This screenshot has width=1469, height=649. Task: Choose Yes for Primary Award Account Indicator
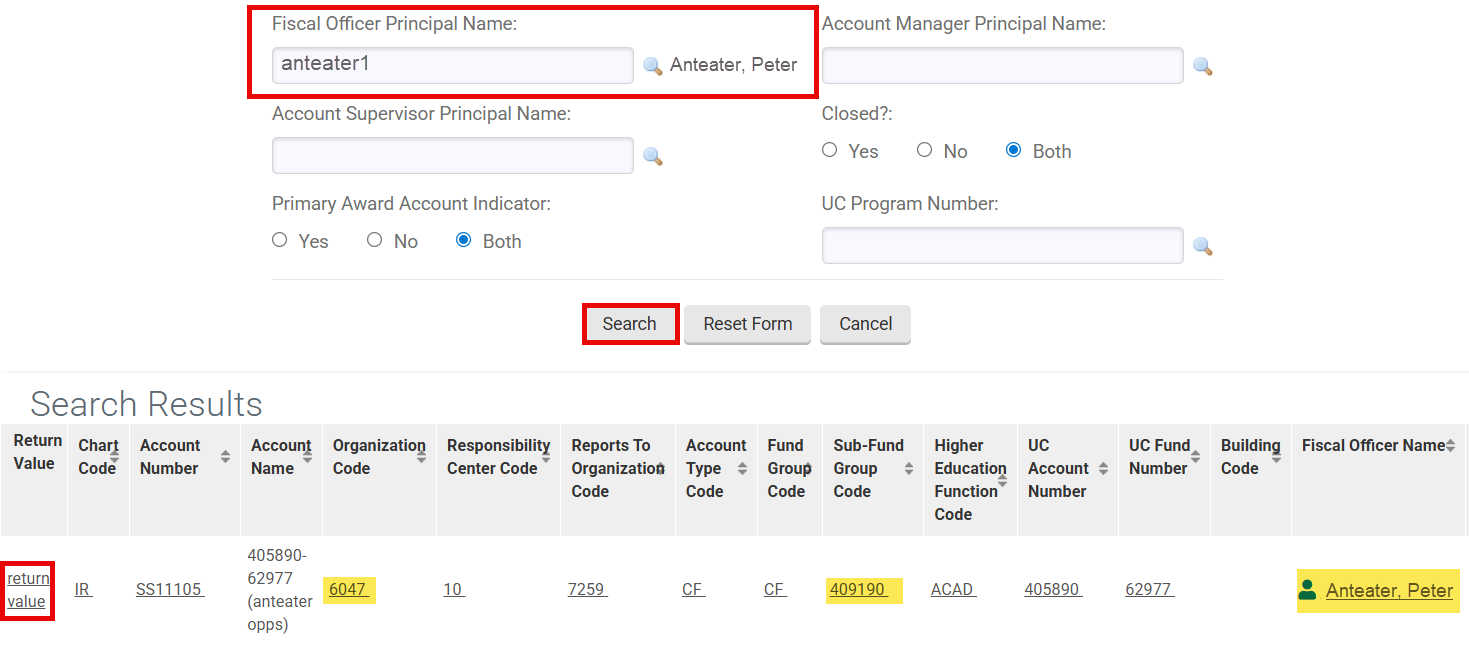coord(280,240)
